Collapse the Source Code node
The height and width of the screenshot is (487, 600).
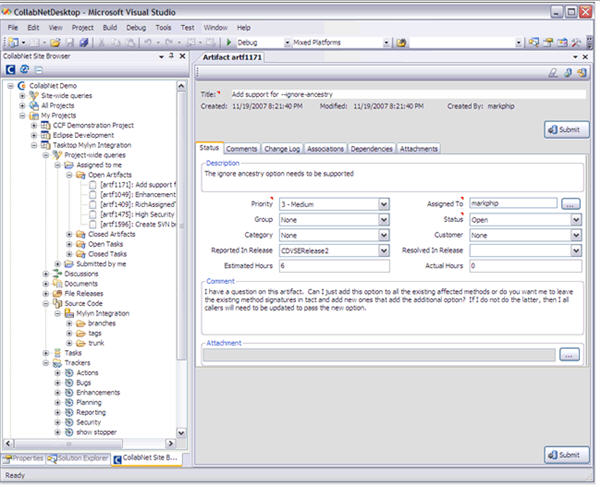coord(46,303)
